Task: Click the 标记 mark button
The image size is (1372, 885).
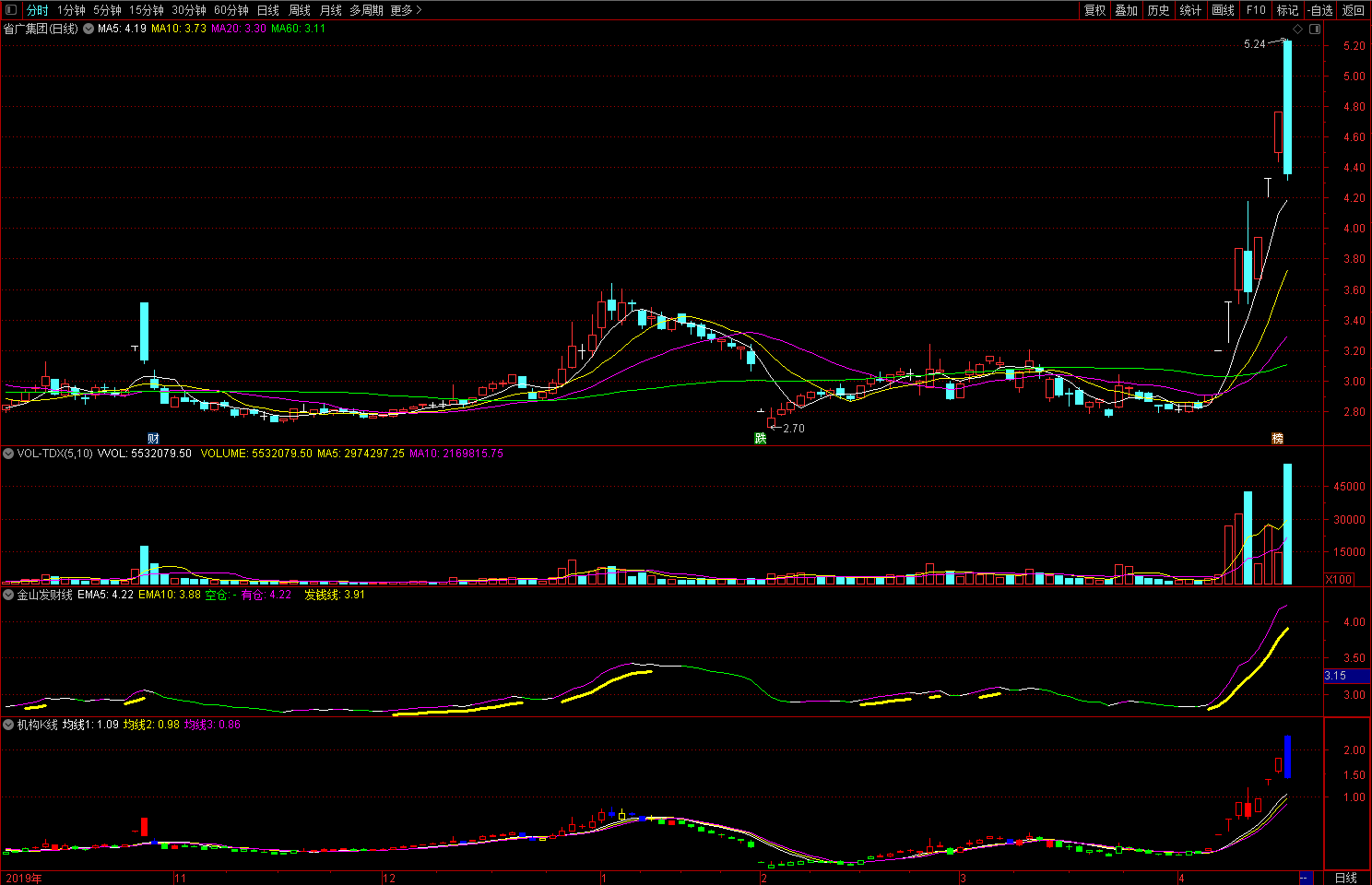Action: (x=1287, y=10)
